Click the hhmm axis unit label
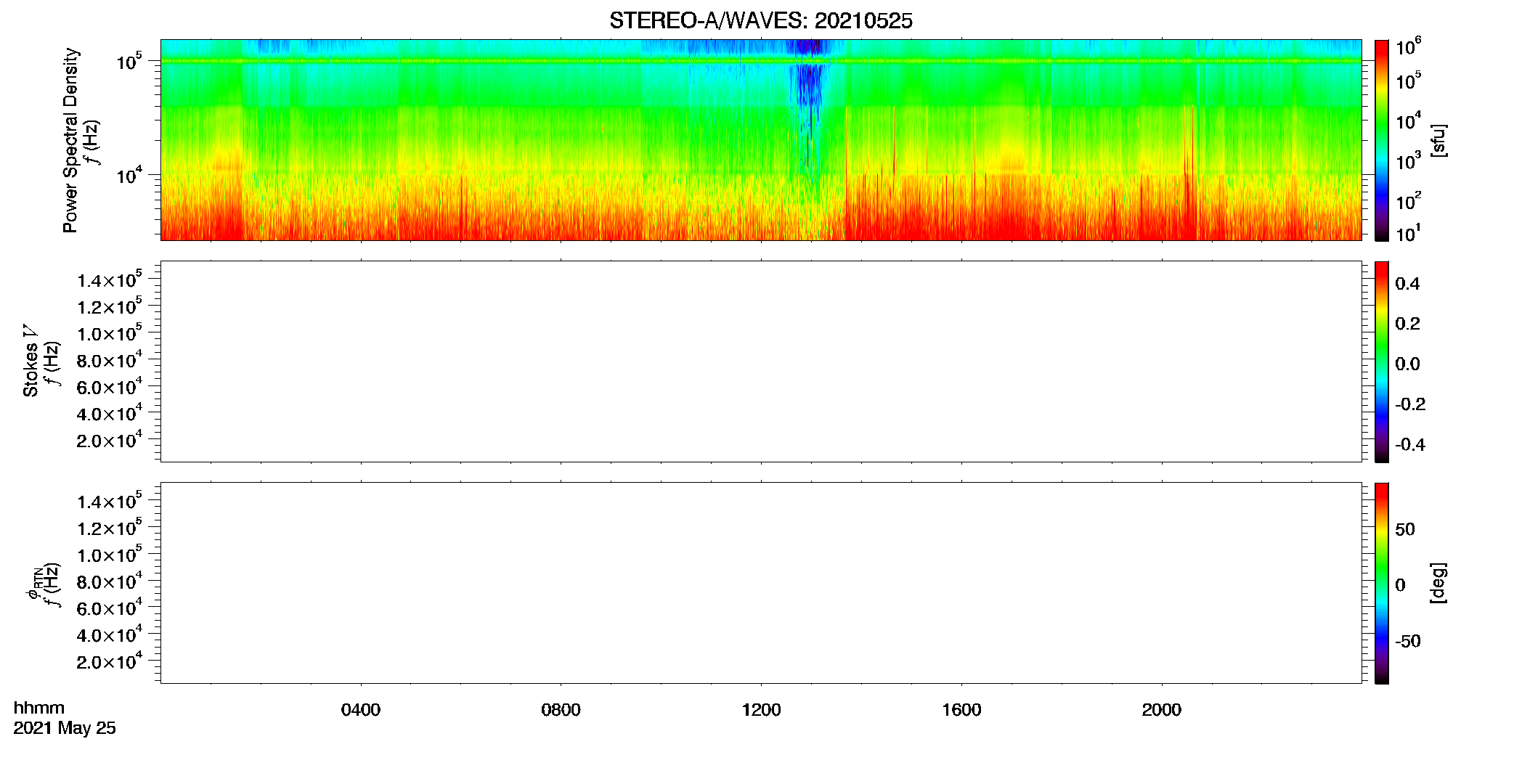 [x=39, y=709]
